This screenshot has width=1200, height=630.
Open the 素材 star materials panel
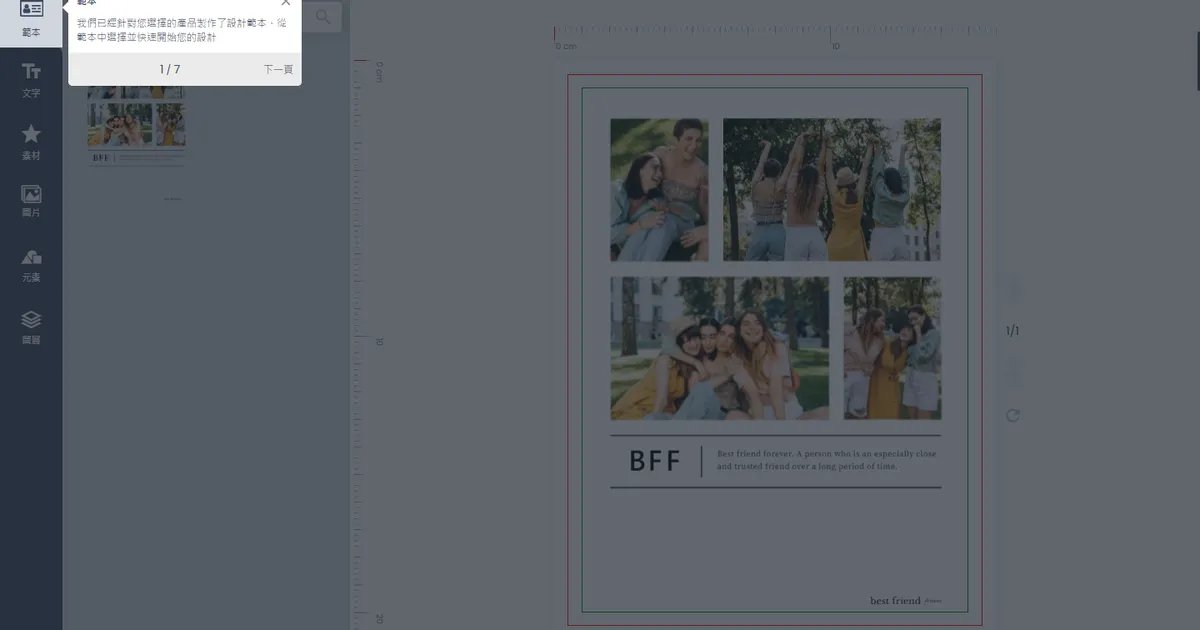(31, 142)
